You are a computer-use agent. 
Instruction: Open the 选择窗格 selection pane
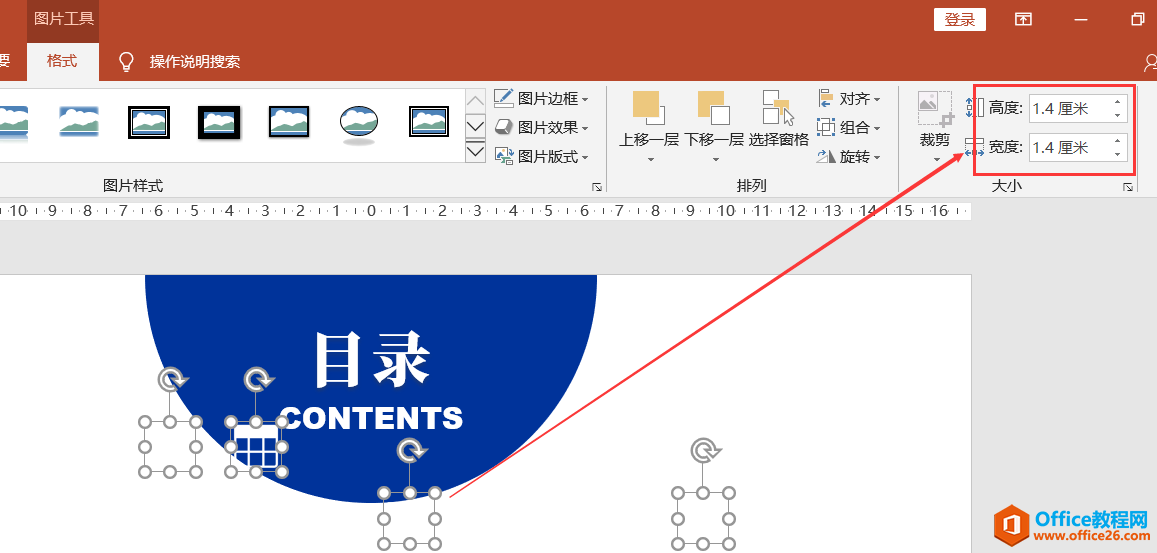(778, 118)
